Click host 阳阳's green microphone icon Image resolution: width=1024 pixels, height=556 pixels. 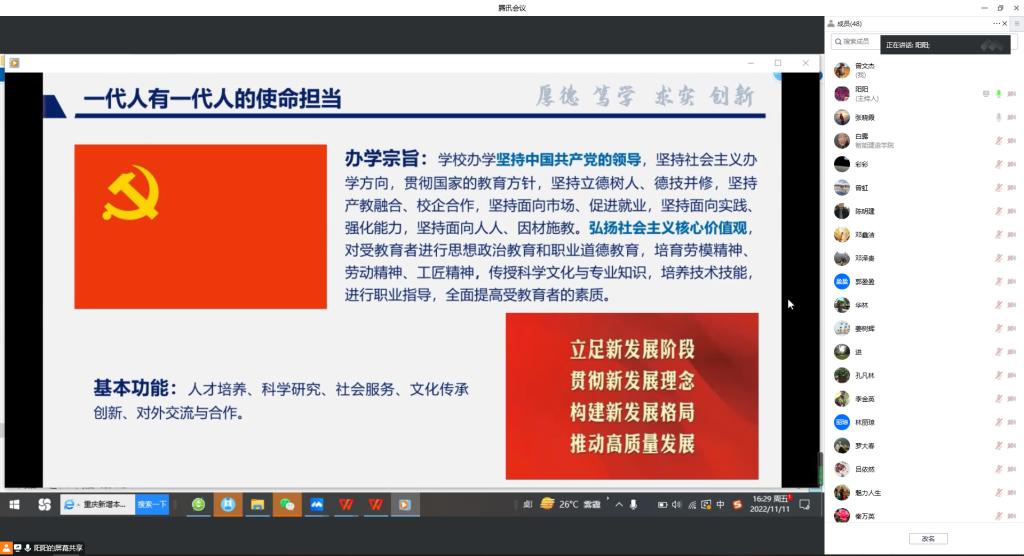pyautogui.click(x=998, y=93)
